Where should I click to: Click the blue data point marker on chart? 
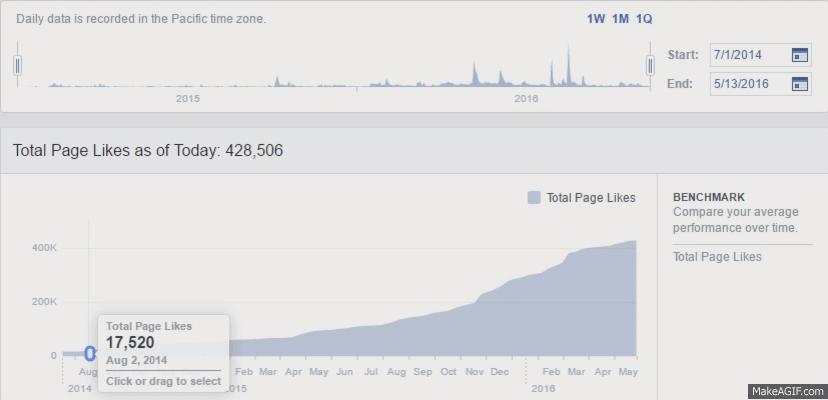[x=90, y=353]
